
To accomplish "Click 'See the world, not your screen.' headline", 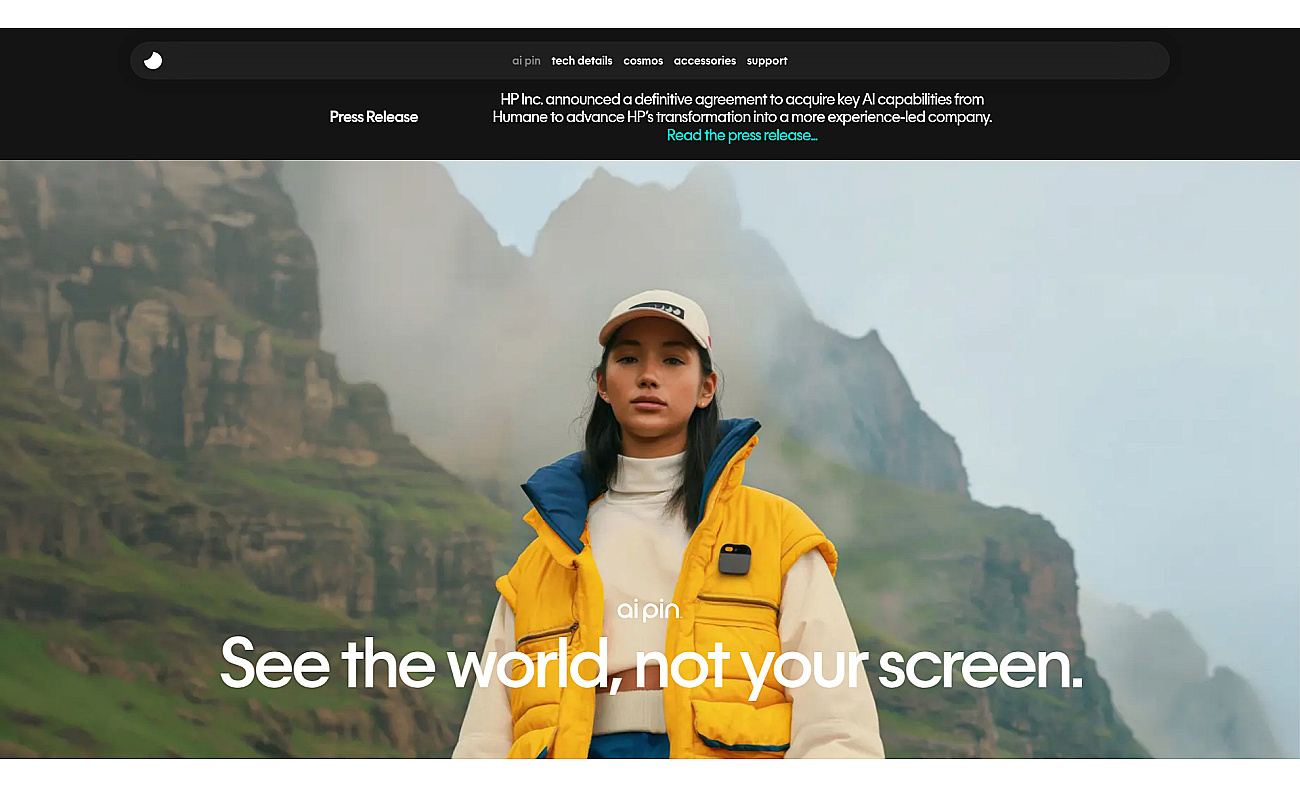I will (x=651, y=663).
